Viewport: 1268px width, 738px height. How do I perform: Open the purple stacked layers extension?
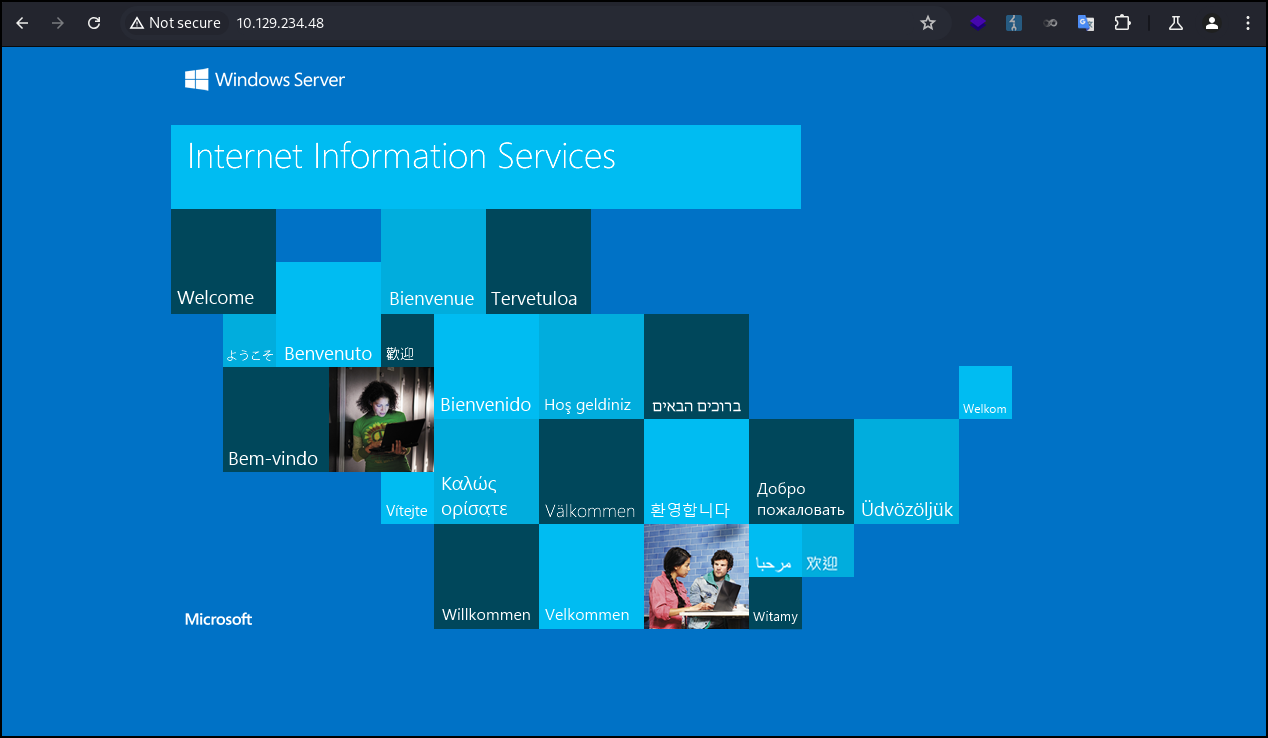coord(977,23)
